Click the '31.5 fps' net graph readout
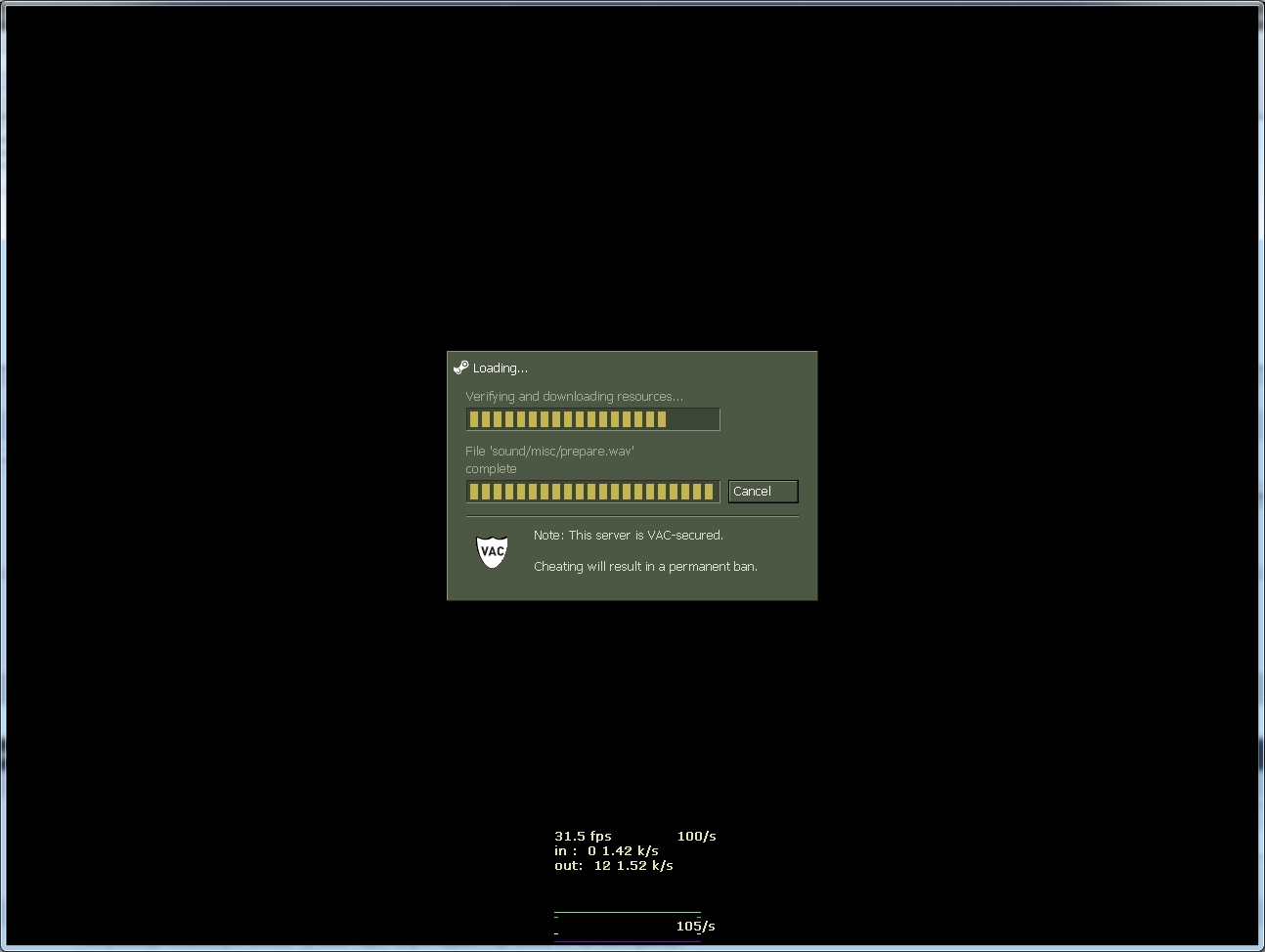The height and width of the screenshot is (952, 1265). pos(583,836)
